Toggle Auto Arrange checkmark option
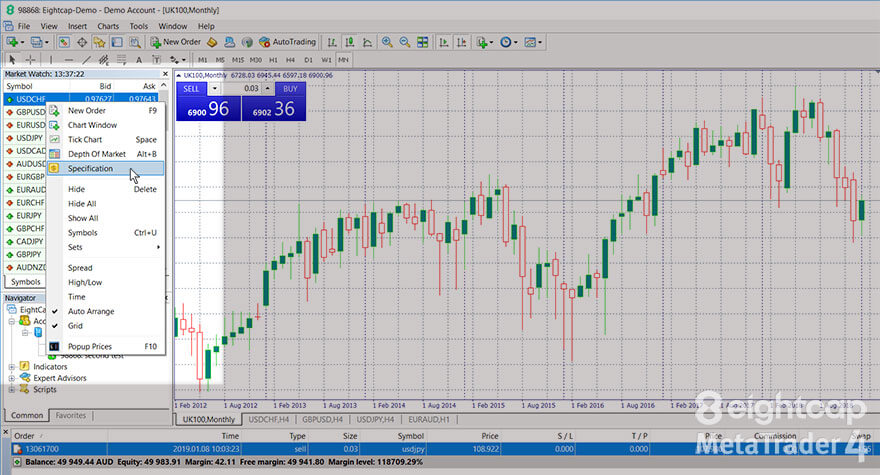 pyautogui.click(x=106, y=311)
